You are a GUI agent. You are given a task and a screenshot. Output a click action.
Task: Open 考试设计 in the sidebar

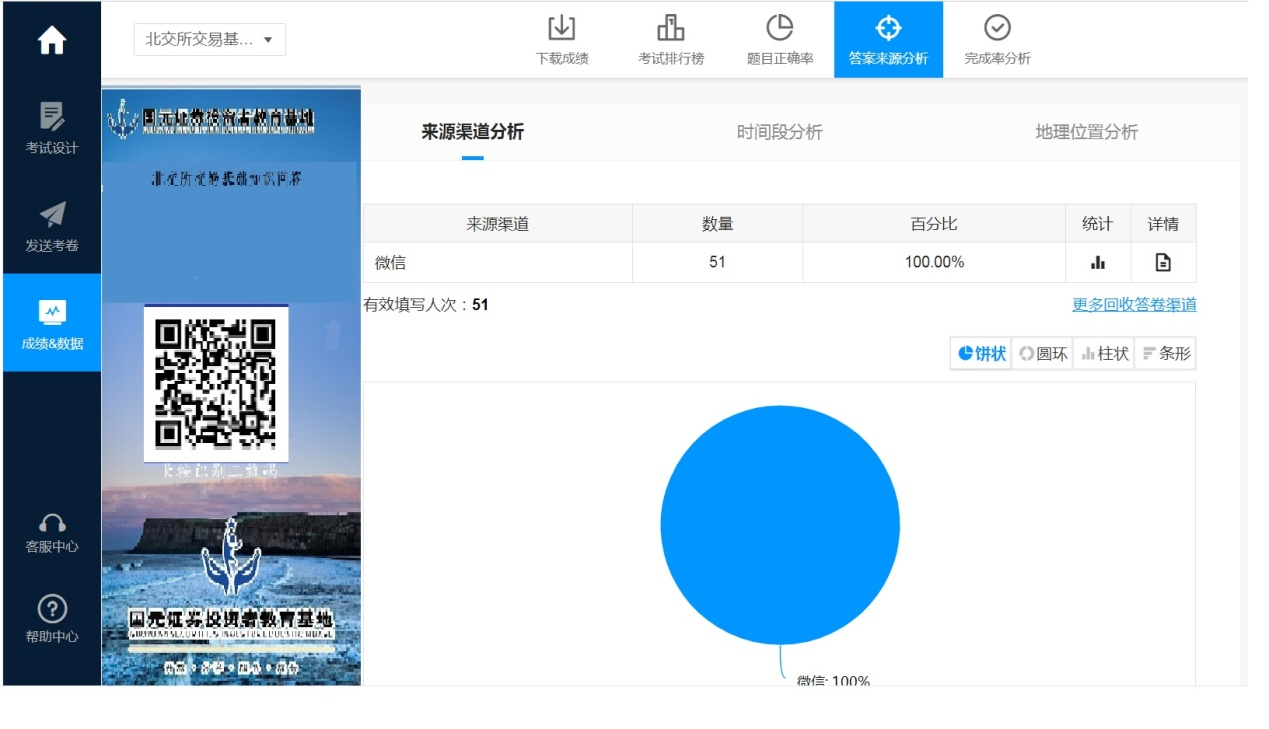pyautogui.click(x=52, y=128)
